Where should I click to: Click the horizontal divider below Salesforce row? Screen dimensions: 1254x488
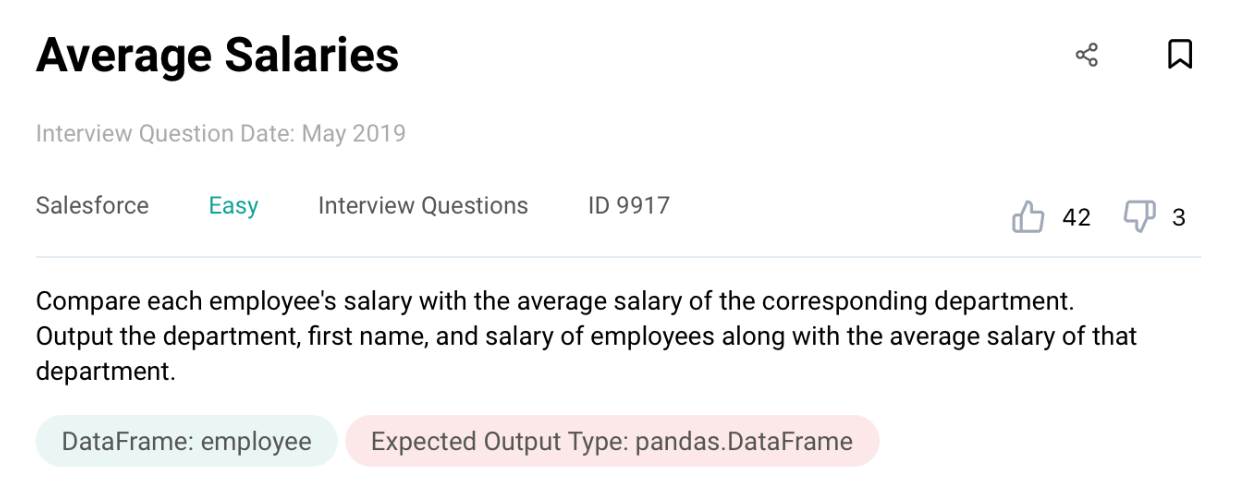(618, 257)
